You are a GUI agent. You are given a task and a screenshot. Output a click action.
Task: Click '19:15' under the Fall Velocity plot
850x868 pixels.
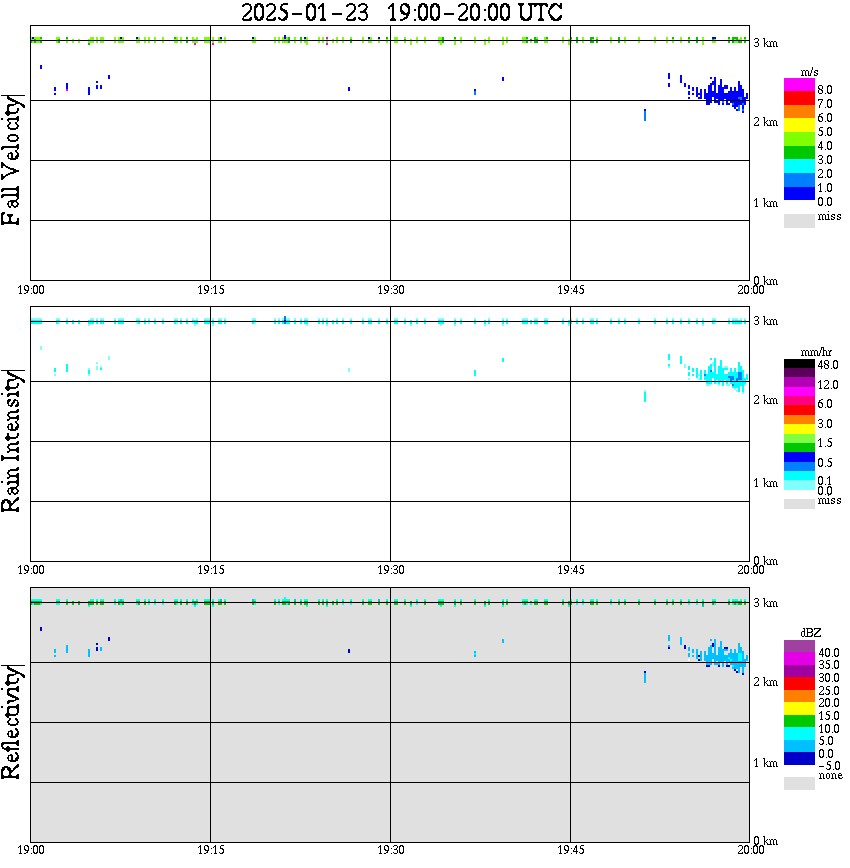click(211, 290)
